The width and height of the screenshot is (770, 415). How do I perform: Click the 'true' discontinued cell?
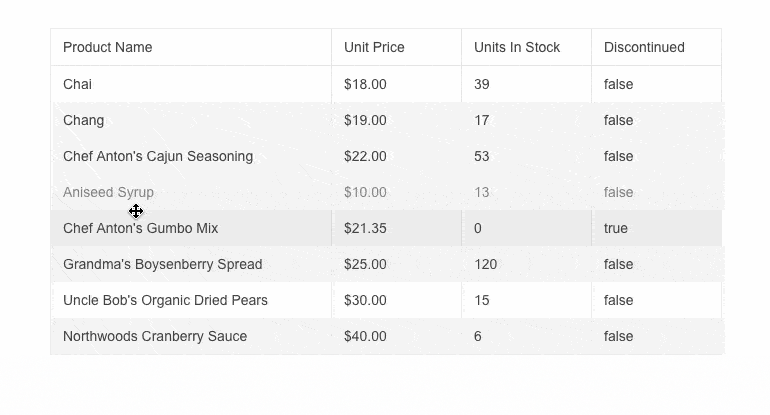point(616,228)
